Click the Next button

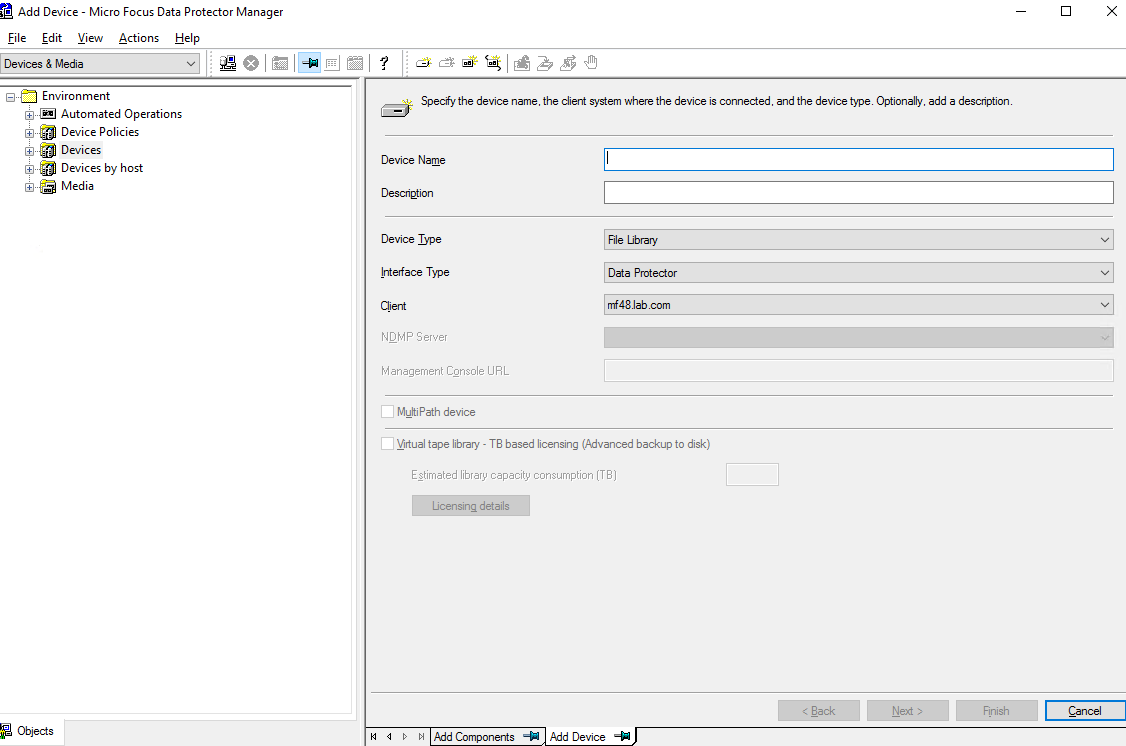(908, 711)
